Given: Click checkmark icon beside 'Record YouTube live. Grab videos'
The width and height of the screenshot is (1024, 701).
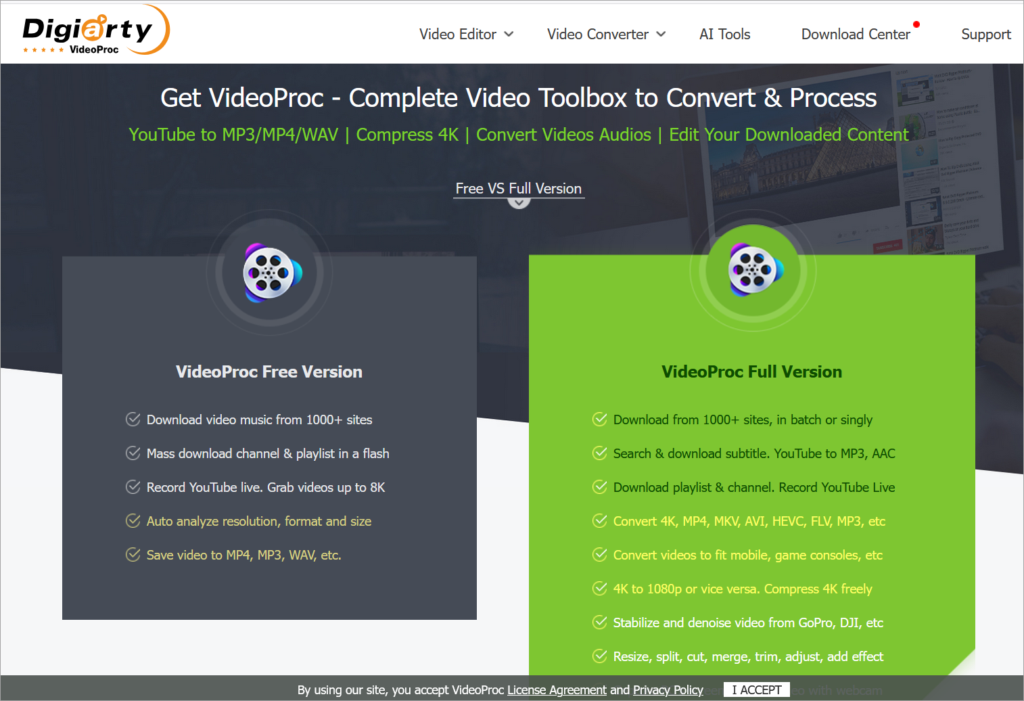Looking at the screenshot, I should pyautogui.click(x=133, y=487).
